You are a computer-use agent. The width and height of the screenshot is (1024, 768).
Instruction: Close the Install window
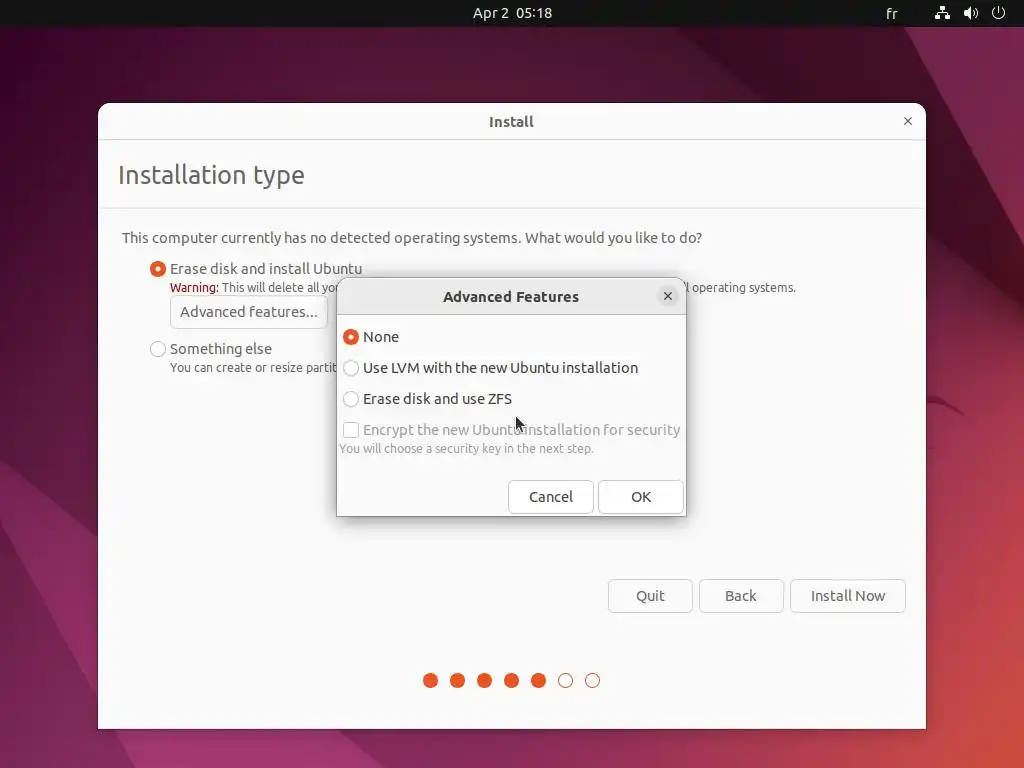tap(908, 121)
